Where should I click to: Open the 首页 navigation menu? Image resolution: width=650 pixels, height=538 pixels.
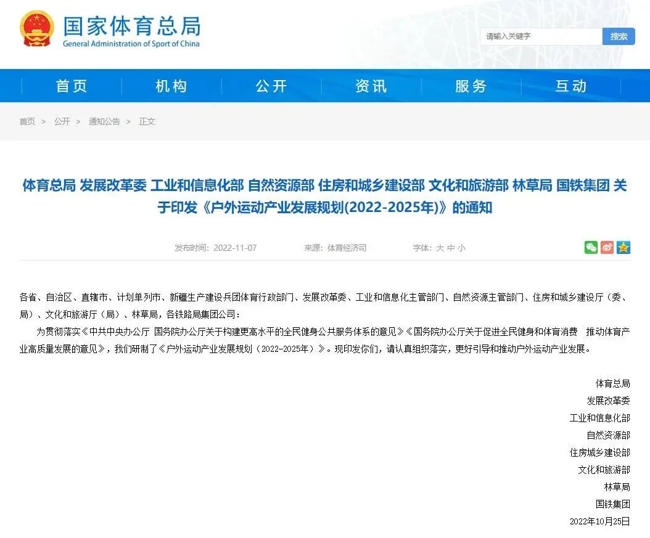71,86
